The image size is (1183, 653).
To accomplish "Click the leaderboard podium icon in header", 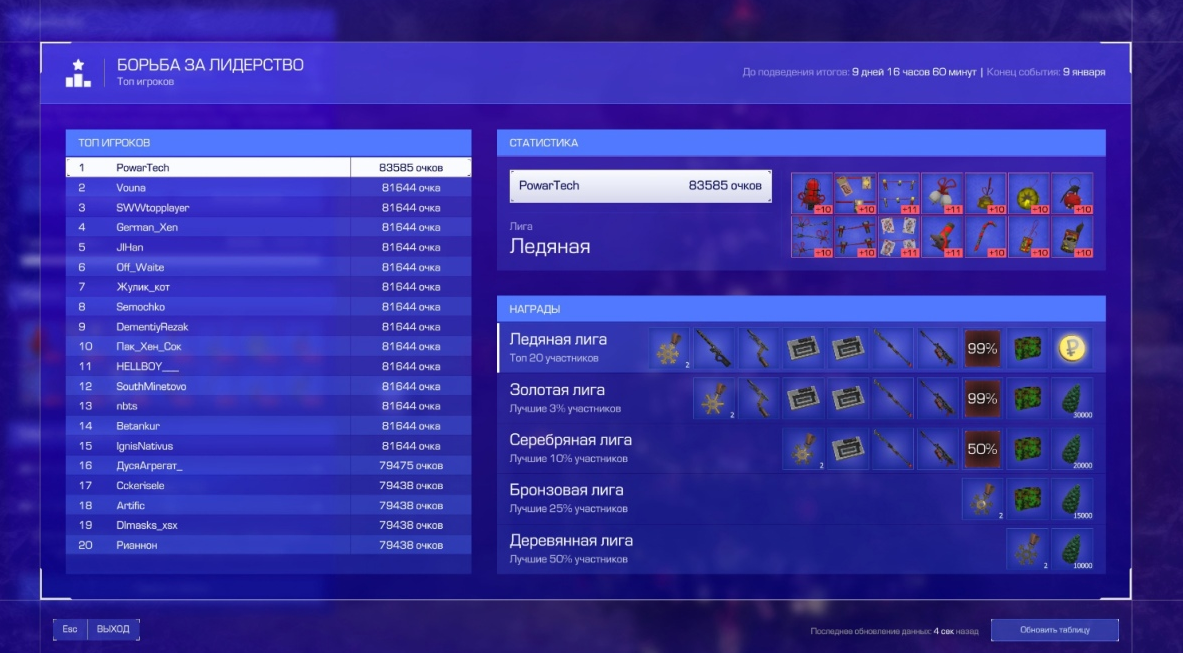I will pyautogui.click(x=78, y=73).
